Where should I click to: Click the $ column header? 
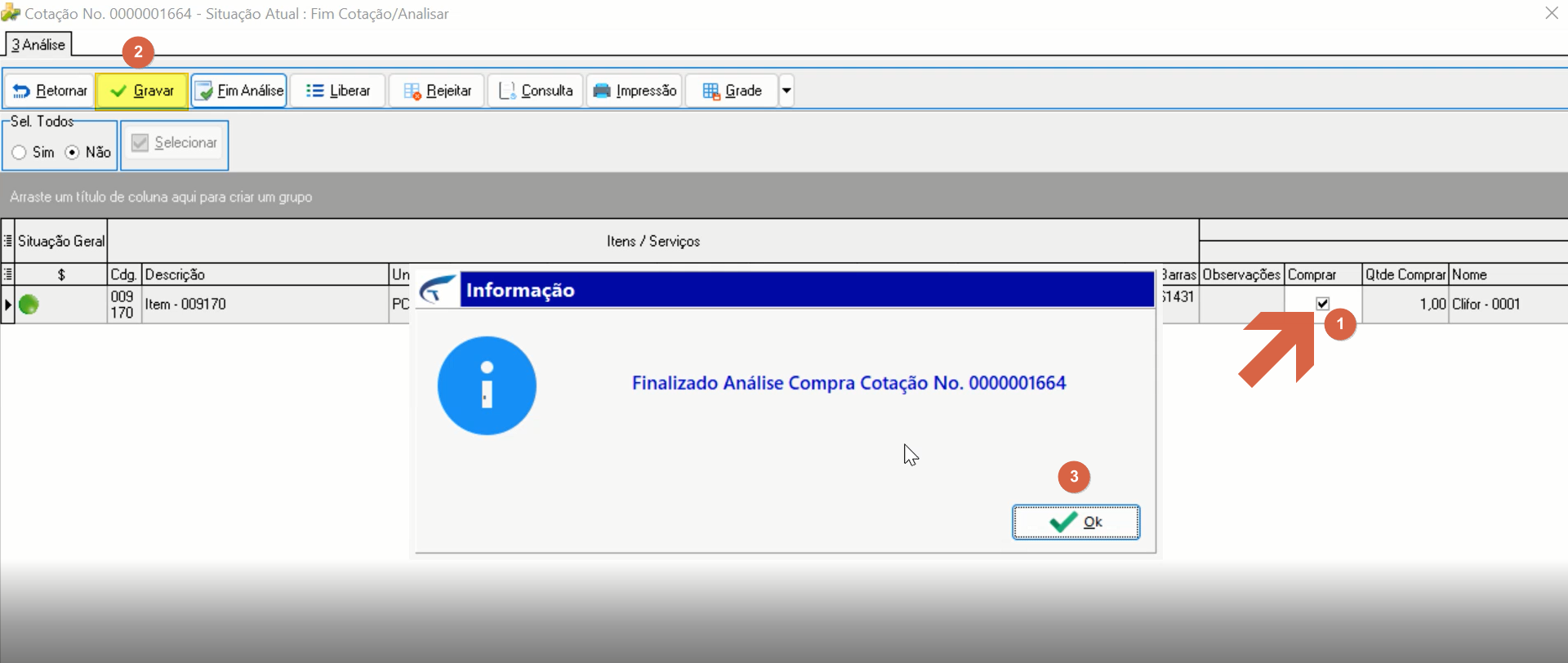[x=61, y=274]
